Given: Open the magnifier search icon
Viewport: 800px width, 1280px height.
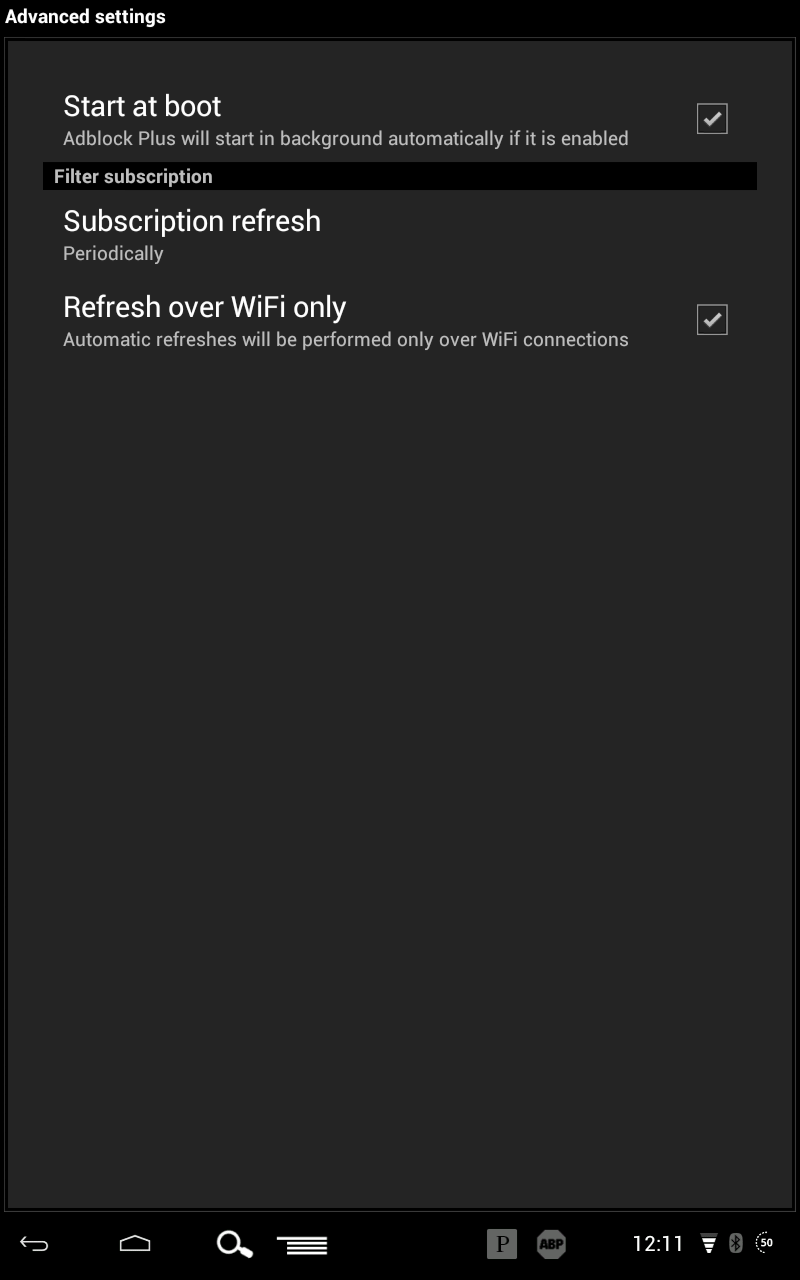Looking at the screenshot, I should tap(234, 1244).
